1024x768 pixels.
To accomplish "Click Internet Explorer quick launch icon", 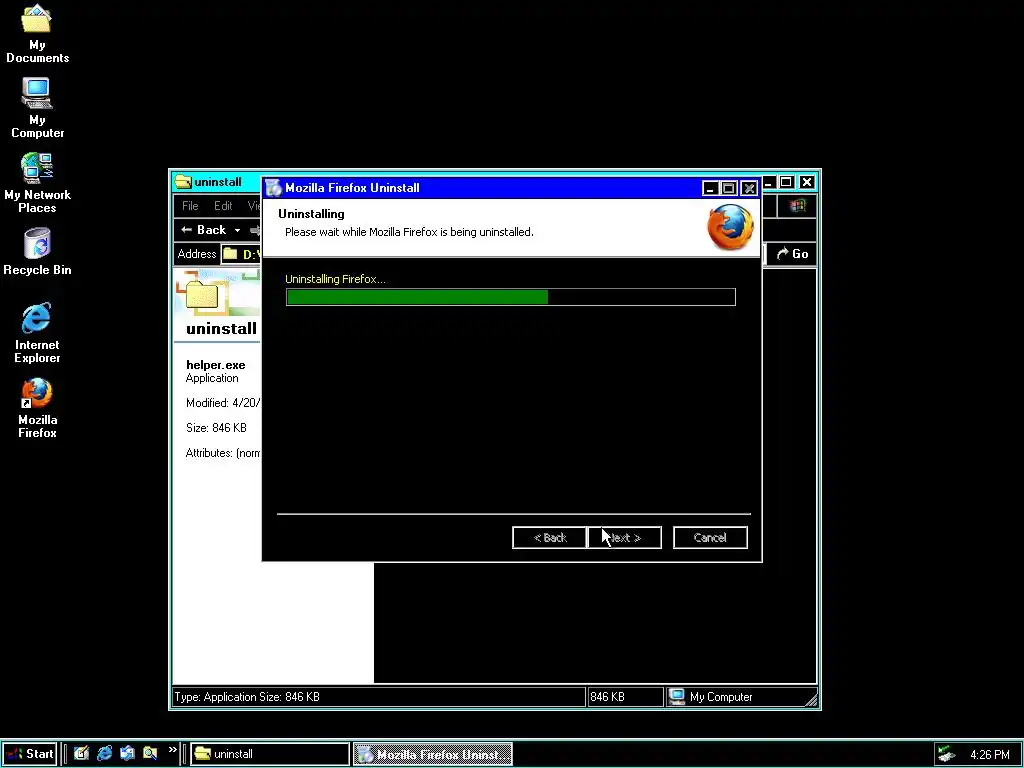I will [x=104, y=754].
